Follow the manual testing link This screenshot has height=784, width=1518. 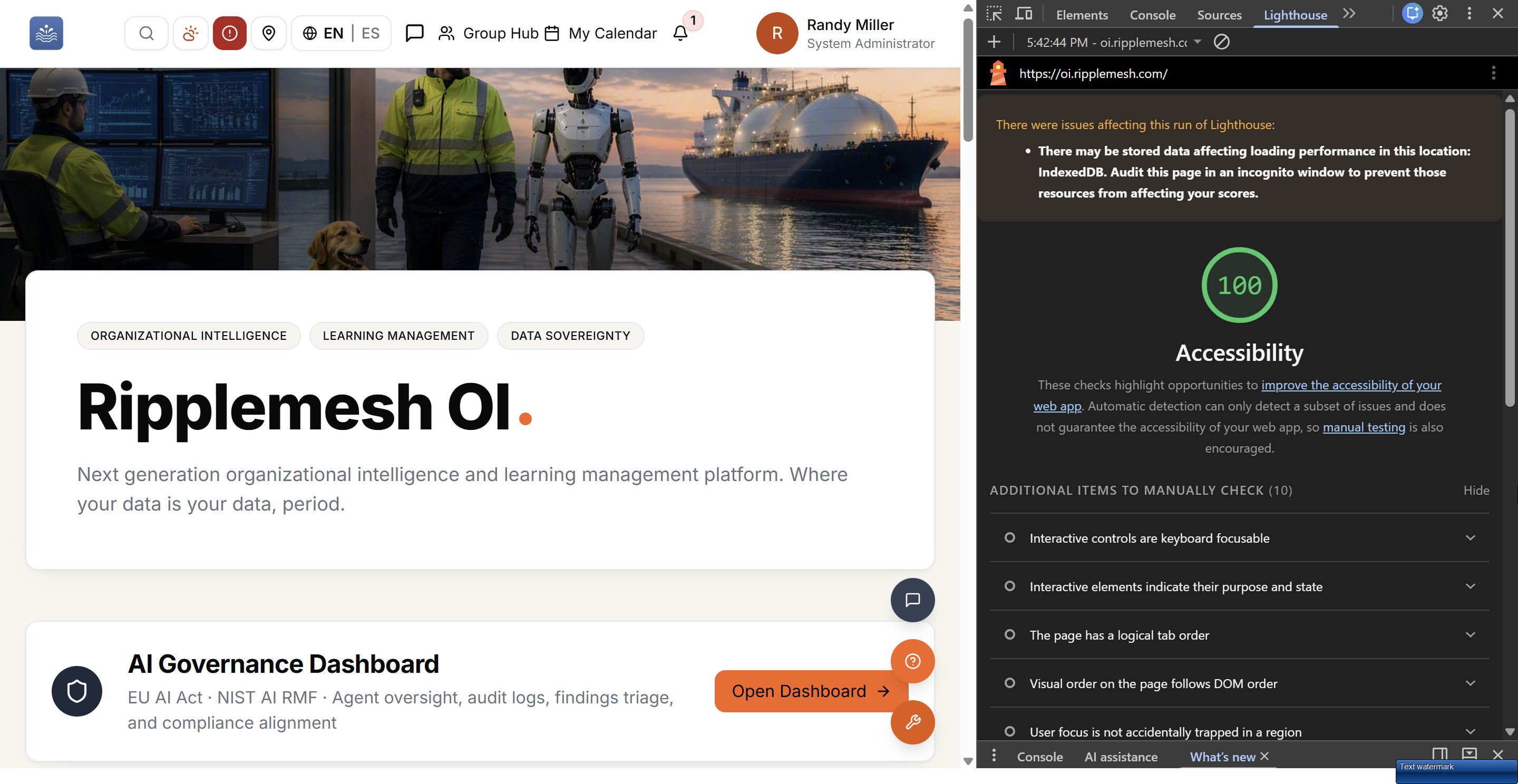1363,427
